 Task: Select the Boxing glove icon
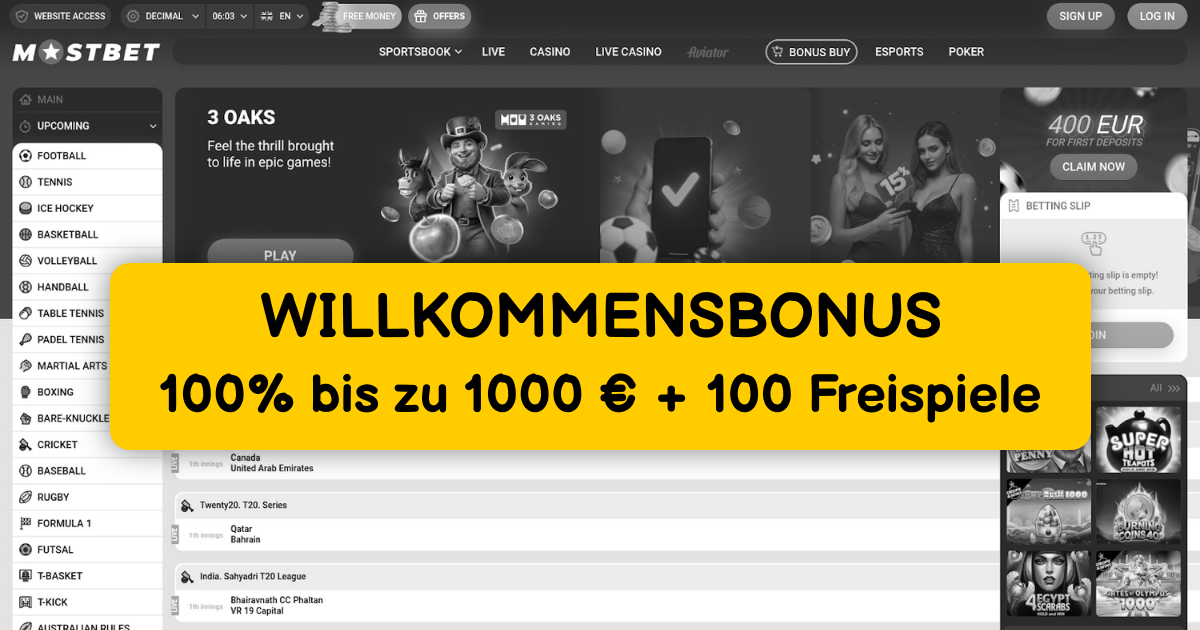[x=26, y=392]
